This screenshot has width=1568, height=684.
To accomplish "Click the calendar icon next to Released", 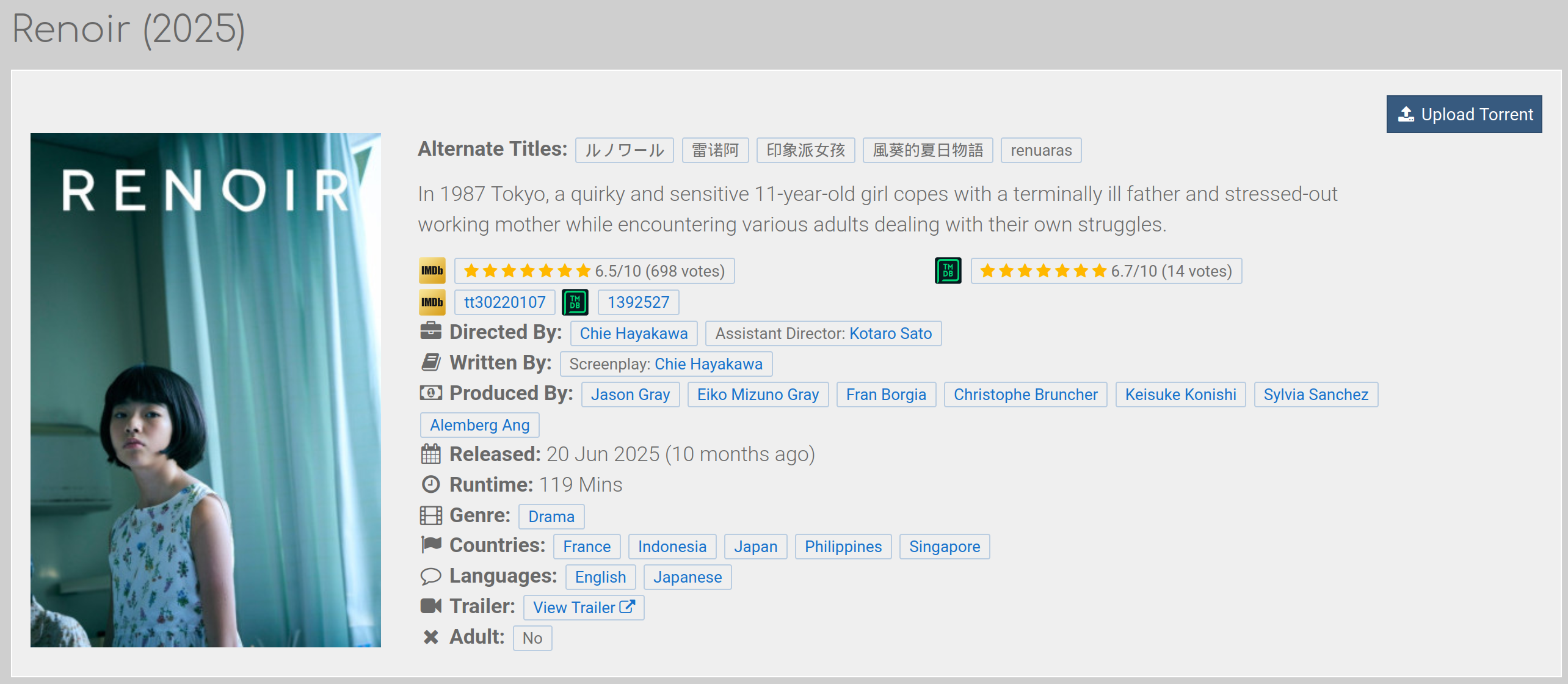I will pos(430,454).
